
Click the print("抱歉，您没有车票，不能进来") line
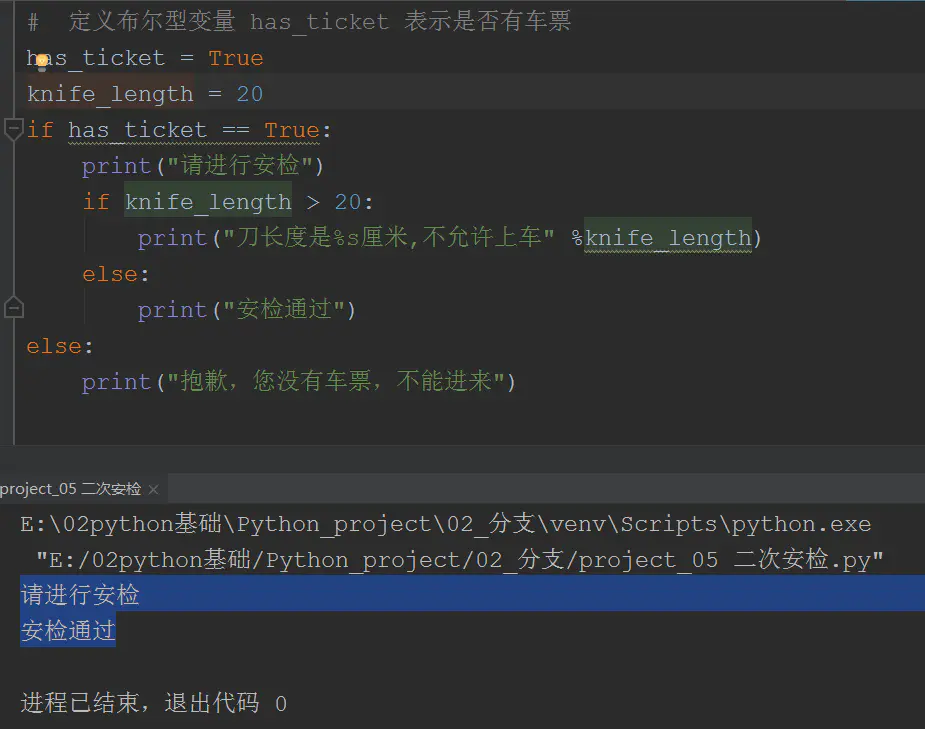[299, 382]
